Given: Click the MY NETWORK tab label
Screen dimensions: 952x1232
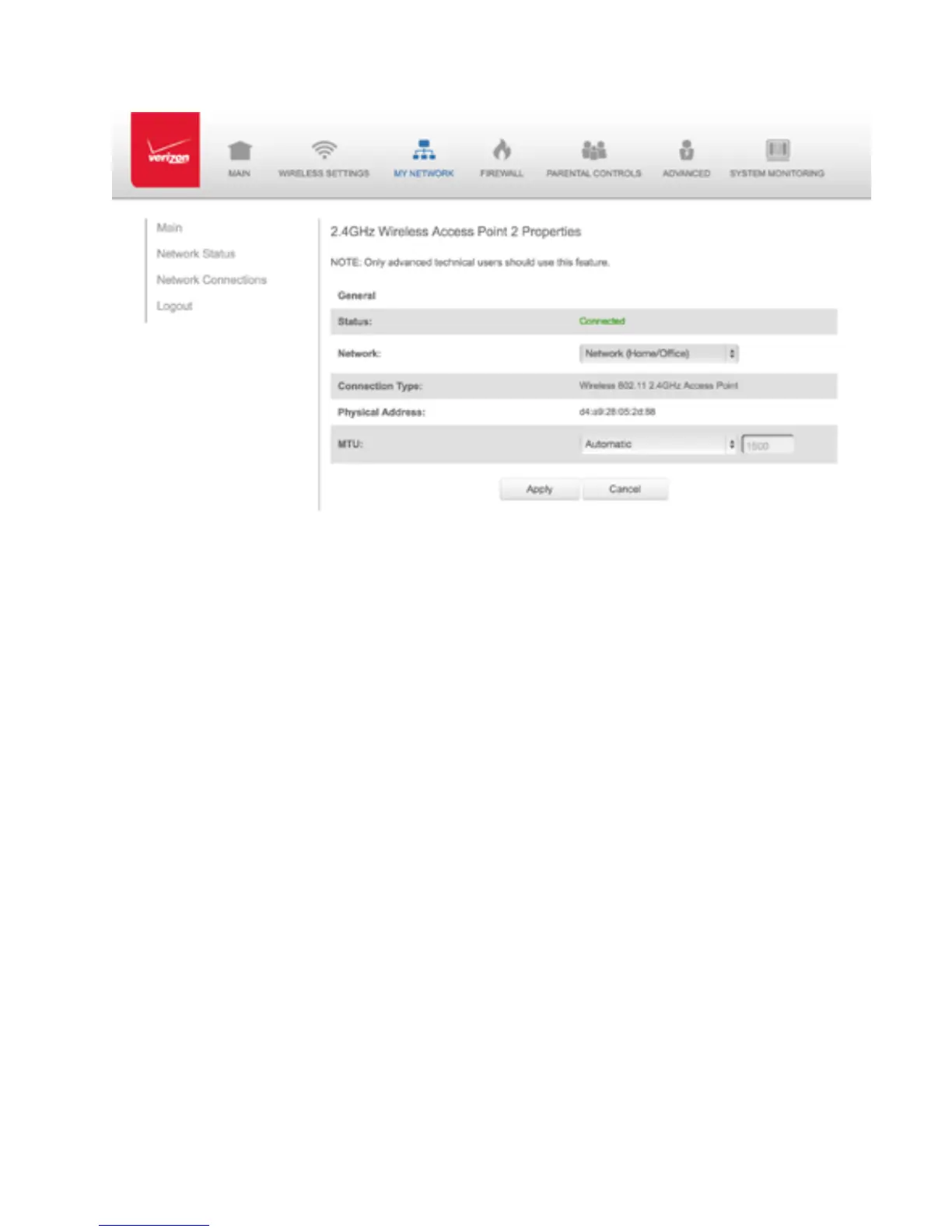Looking at the screenshot, I should tap(423, 173).
